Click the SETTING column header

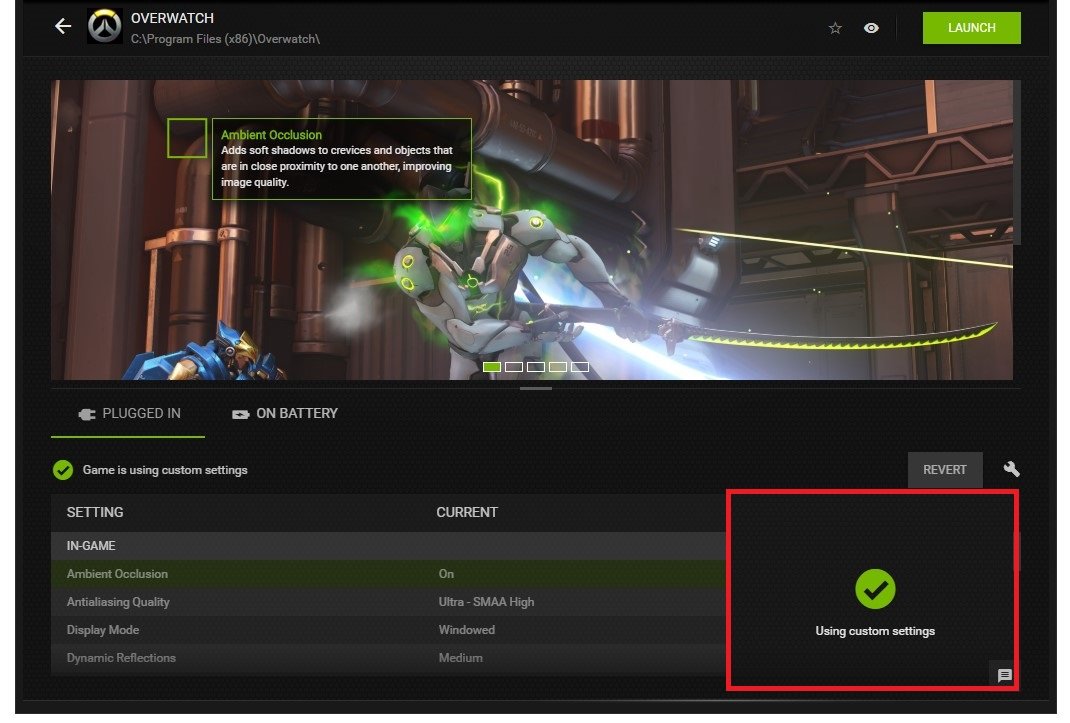[95, 513]
